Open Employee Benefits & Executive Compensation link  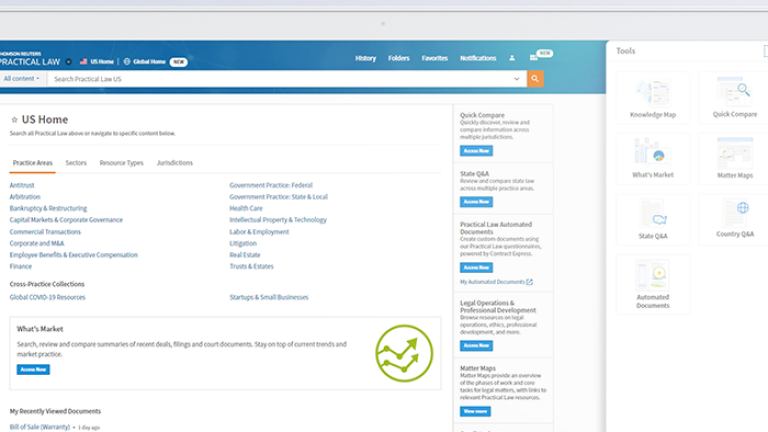pyautogui.click(x=73, y=255)
